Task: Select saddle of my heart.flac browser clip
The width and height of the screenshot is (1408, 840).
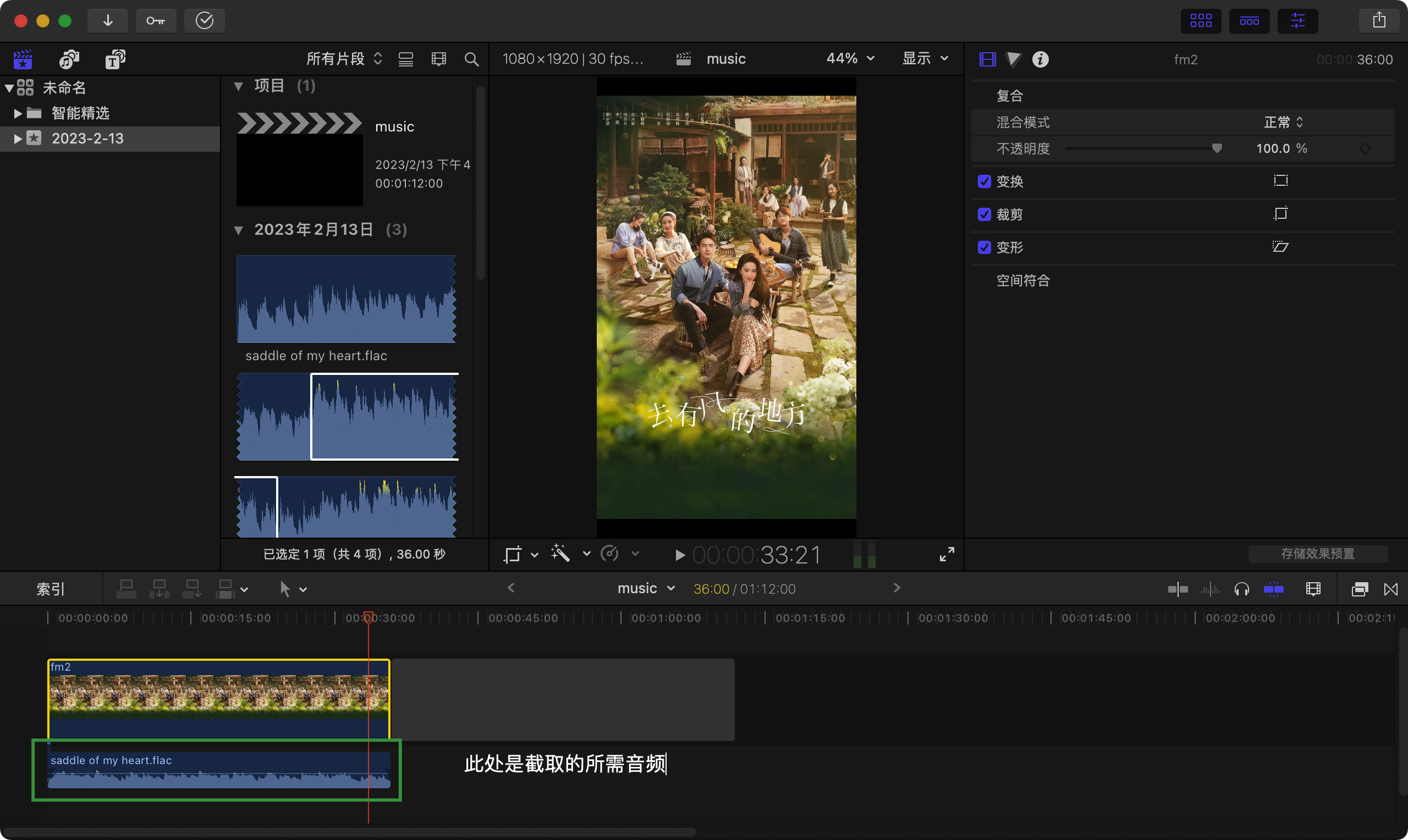Action: coord(346,300)
